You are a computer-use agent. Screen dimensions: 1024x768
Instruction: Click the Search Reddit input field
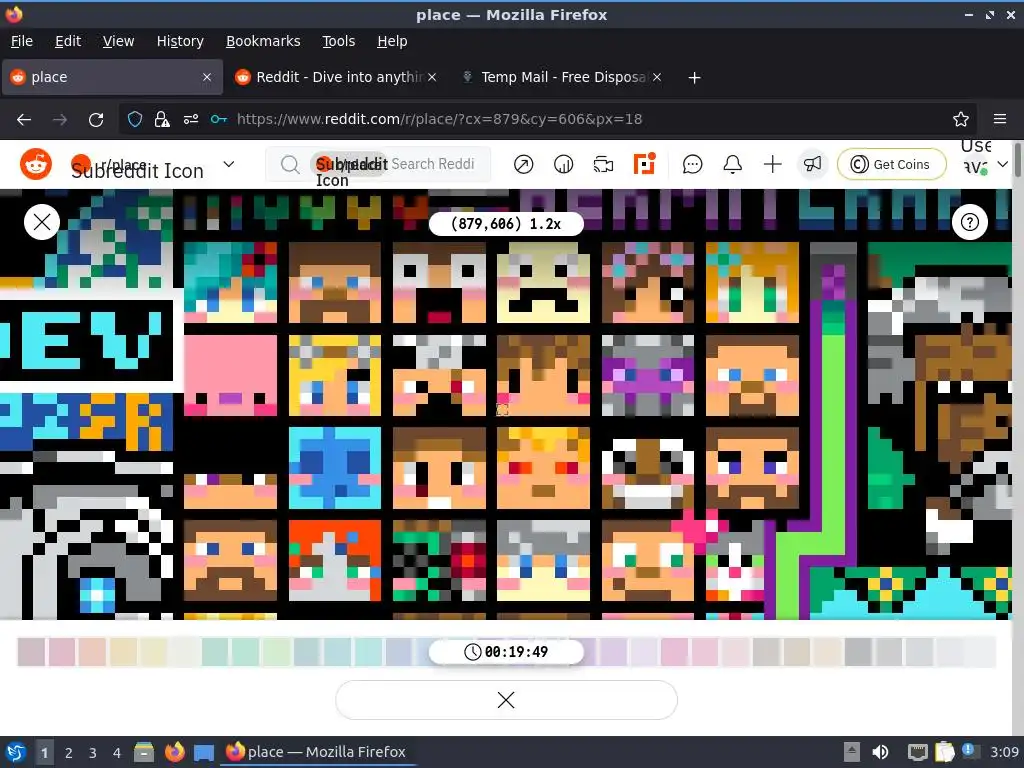(x=379, y=164)
